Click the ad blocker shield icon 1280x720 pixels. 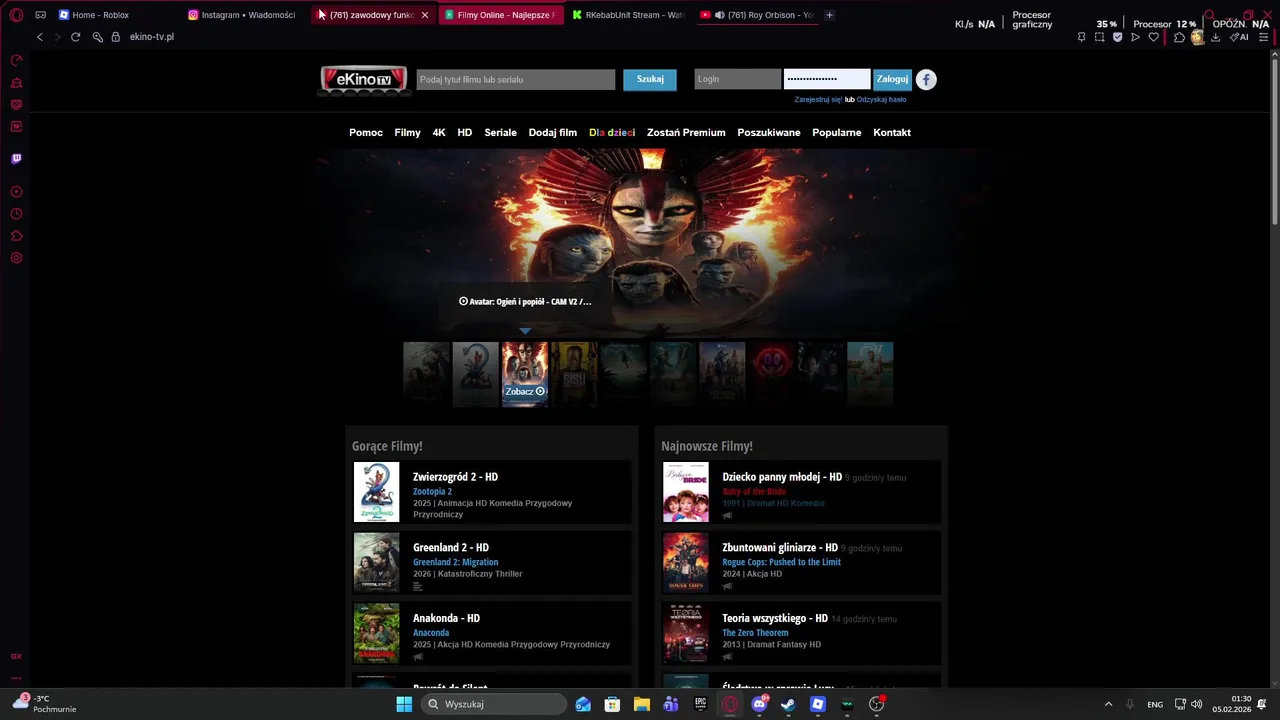1117,37
